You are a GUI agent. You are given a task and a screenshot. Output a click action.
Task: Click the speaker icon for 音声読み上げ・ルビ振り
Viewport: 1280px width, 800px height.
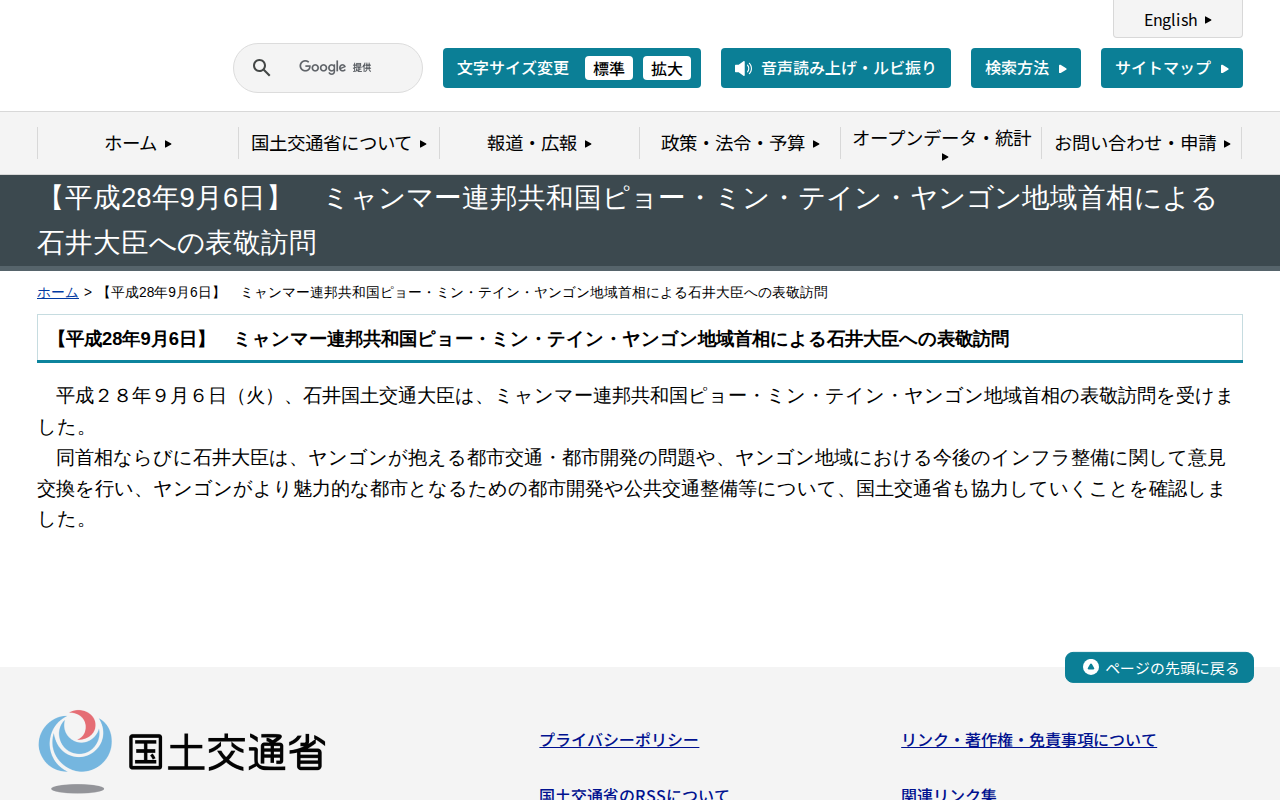pyautogui.click(x=741, y=68)
